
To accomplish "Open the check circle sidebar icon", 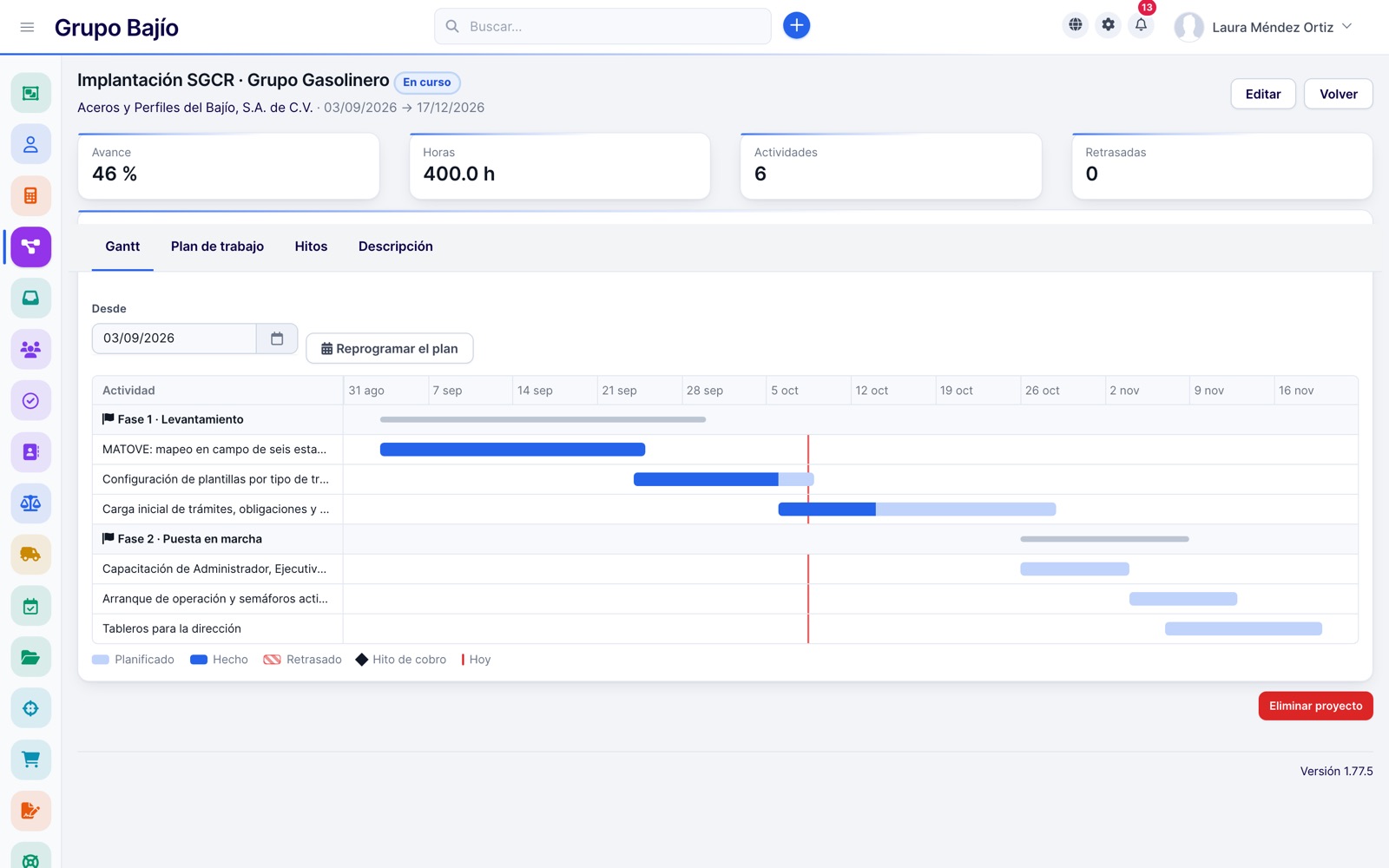I will tap(30, 400).
